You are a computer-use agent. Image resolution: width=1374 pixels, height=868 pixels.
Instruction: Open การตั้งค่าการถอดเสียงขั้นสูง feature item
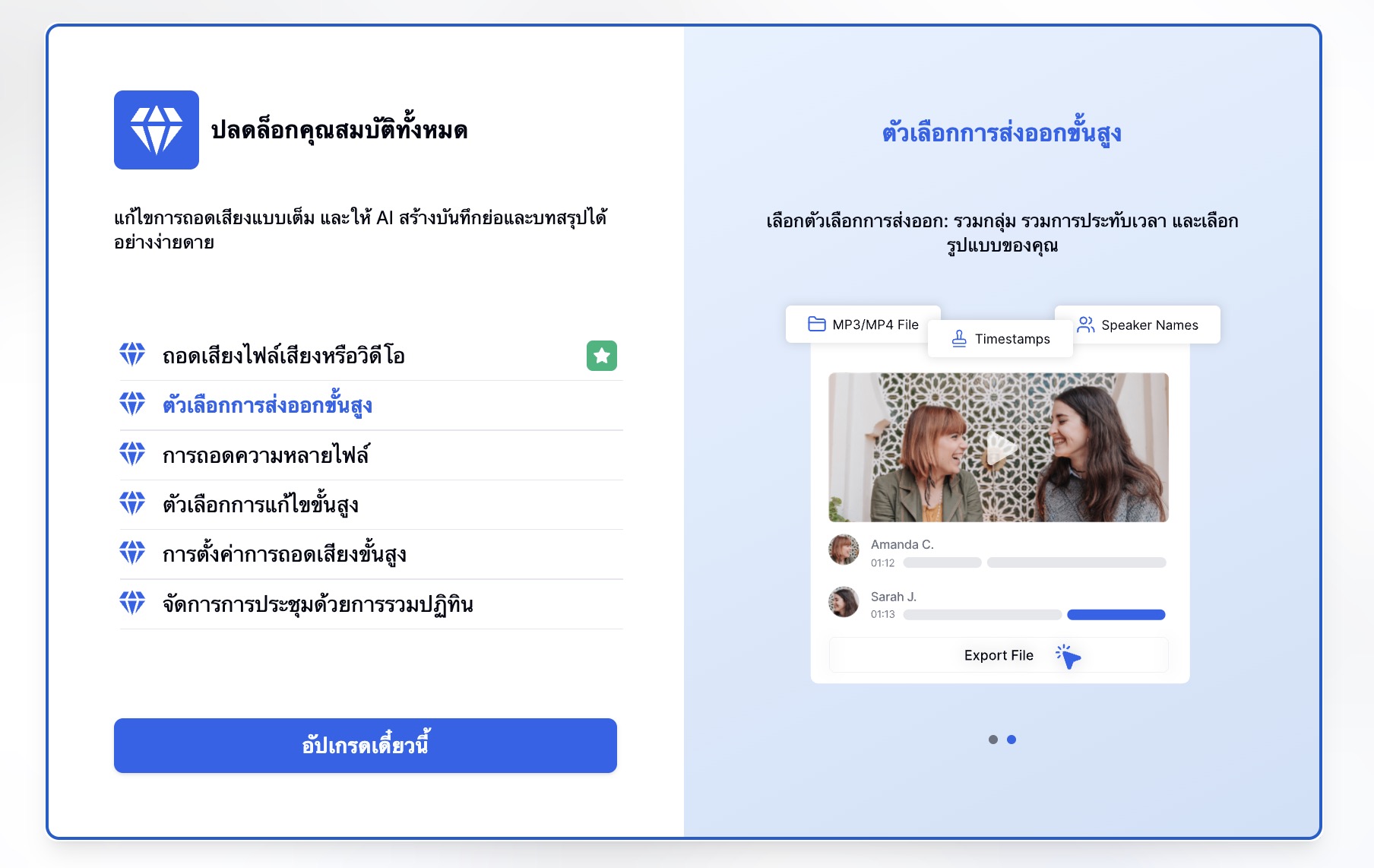tap(371, 554)
